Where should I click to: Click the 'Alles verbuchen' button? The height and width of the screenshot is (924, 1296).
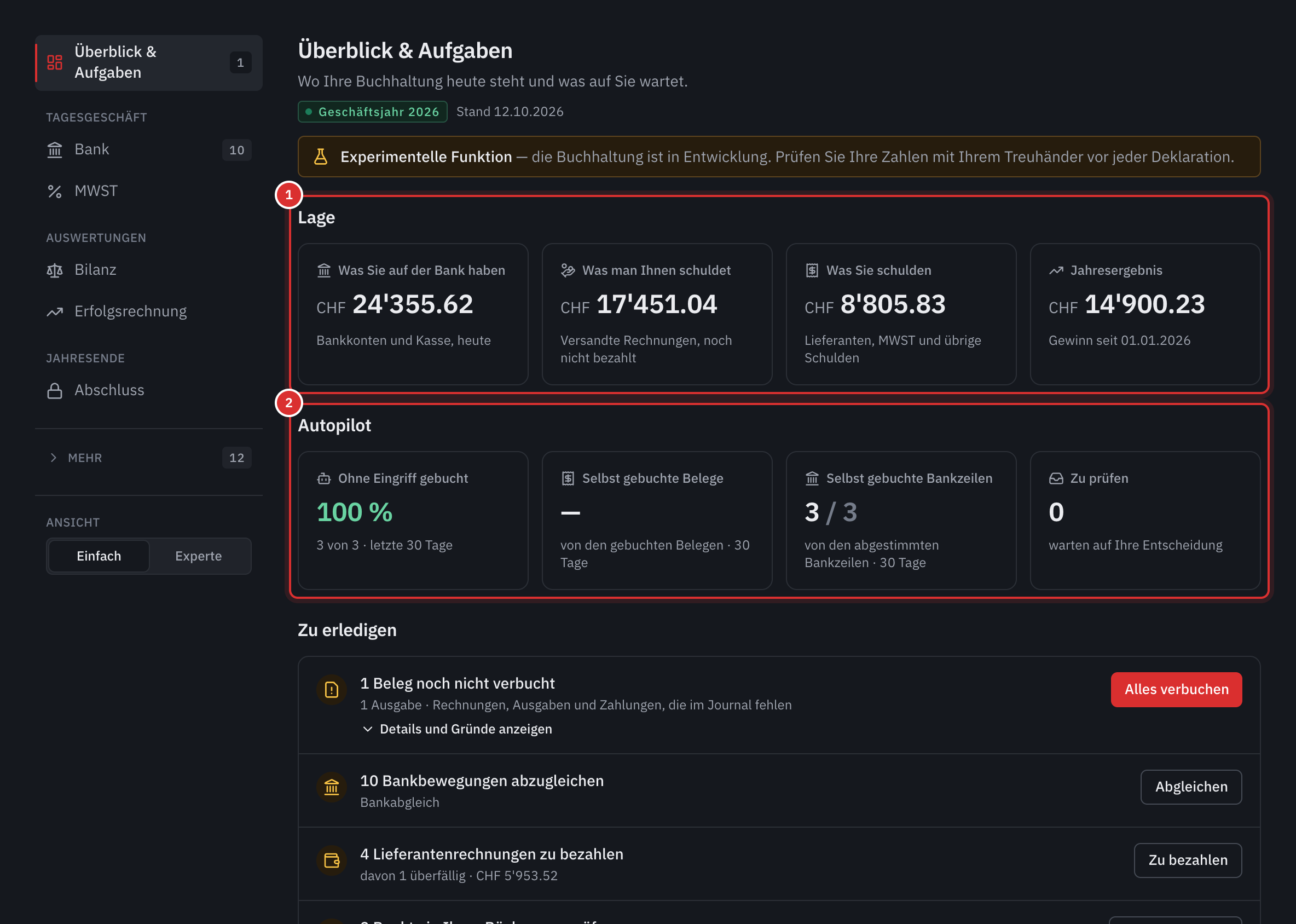[x=1177, y=690]
